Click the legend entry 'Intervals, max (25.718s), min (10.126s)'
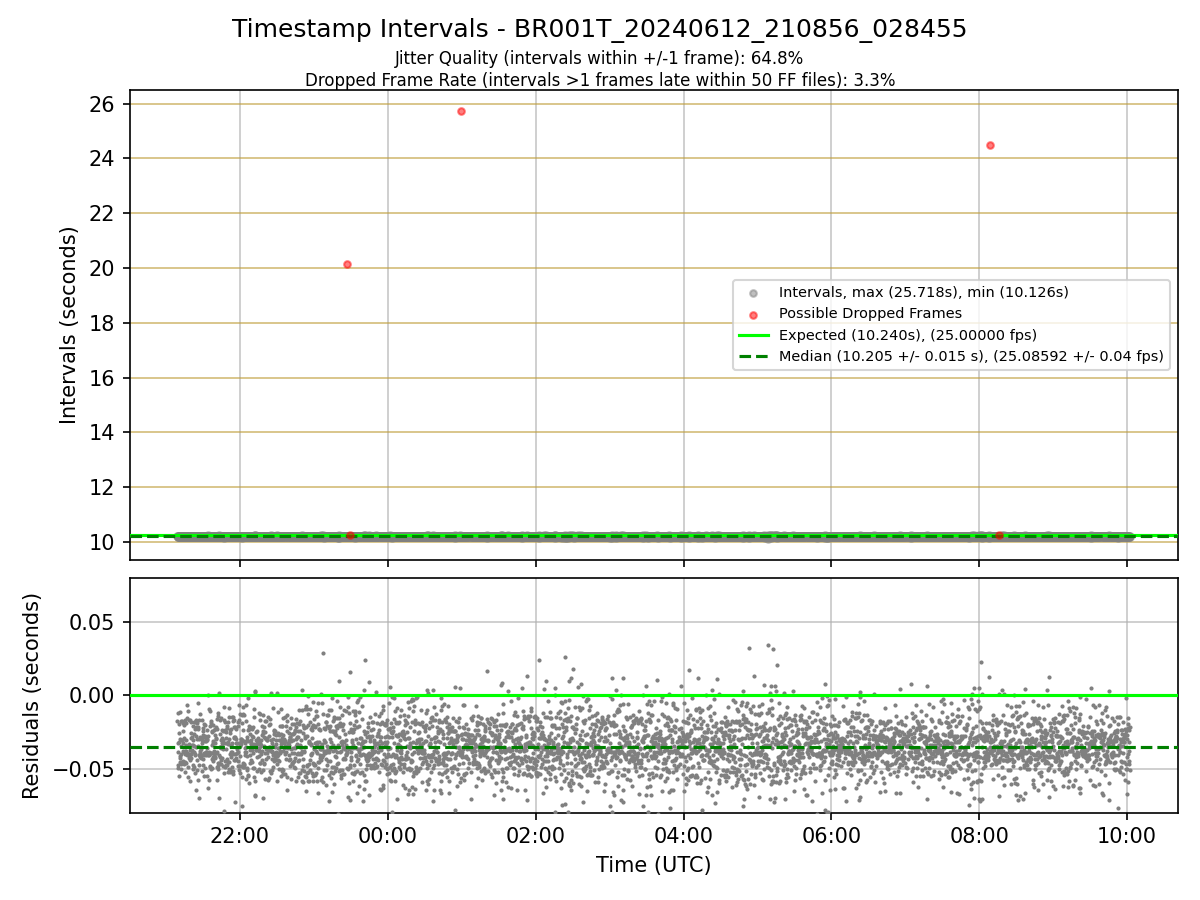The height and width of the screenshot is (900, 1200). [923, 292]
